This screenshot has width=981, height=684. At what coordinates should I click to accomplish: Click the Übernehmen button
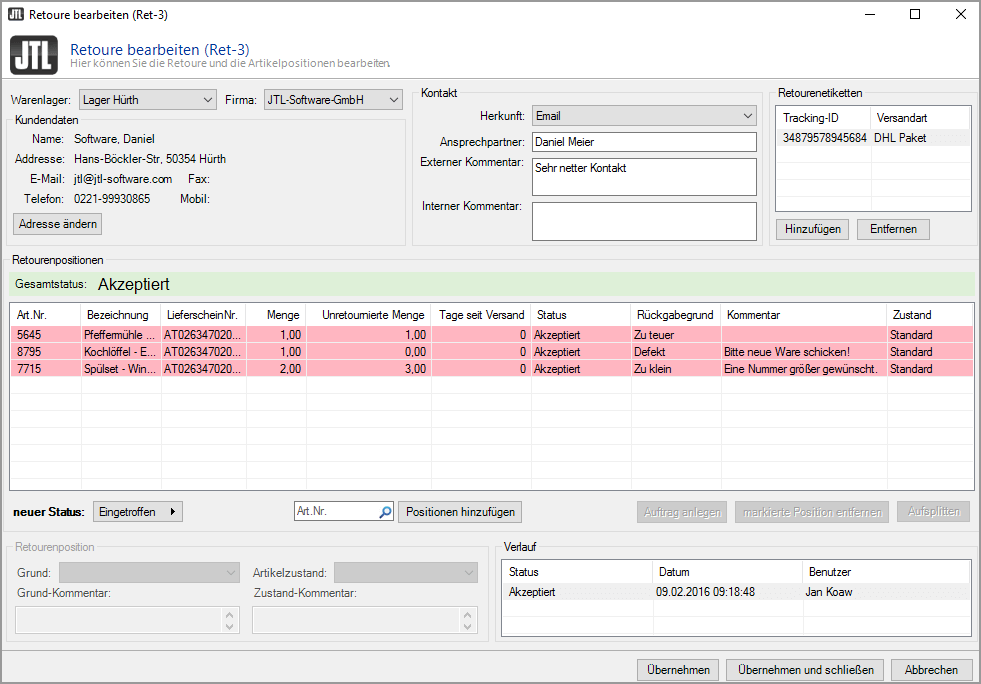point(678,670)
